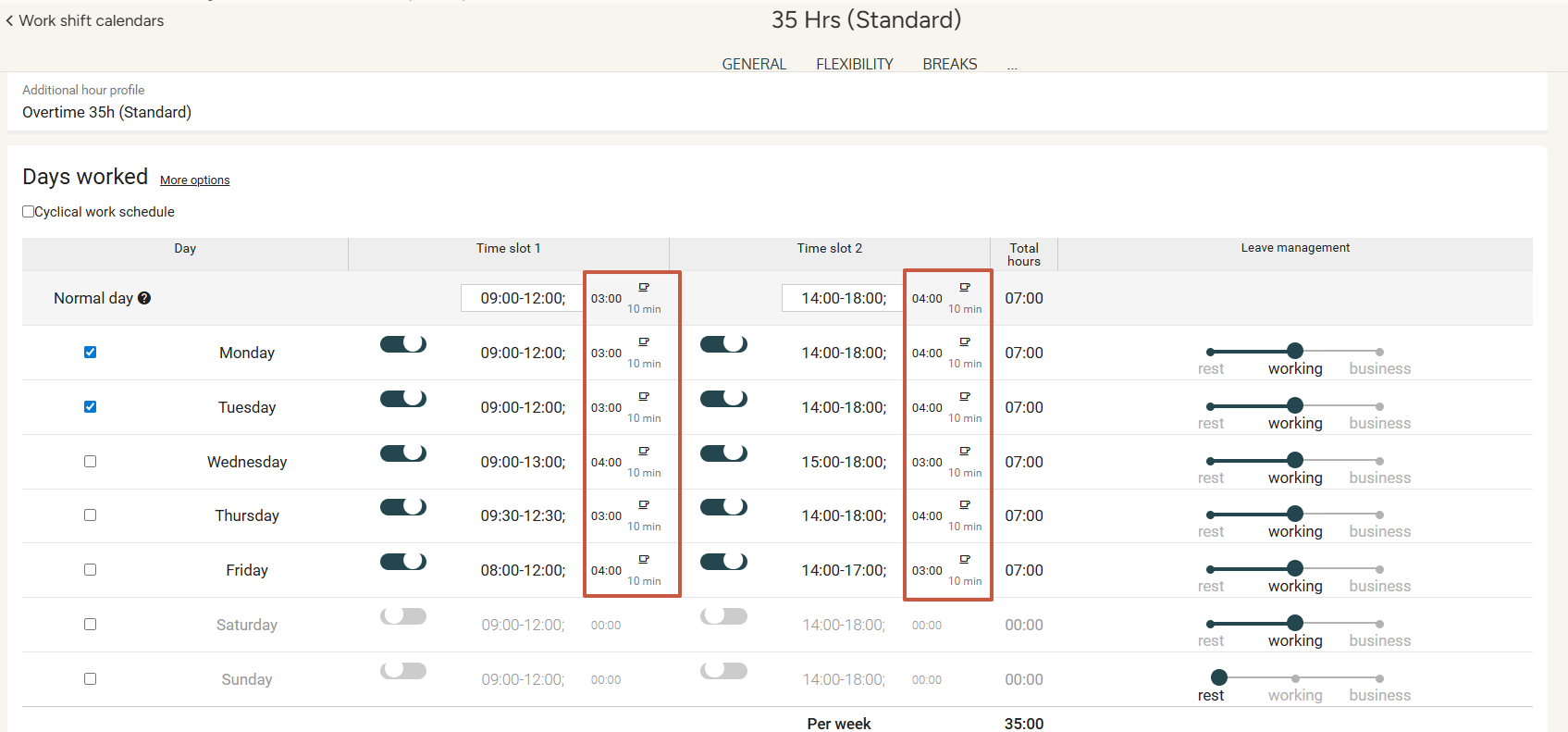Image resolution: width=1568 pixels, height=732 pixels.
Task: Click the Wednesday time slot 2 break icon
Action: [964, 452]
